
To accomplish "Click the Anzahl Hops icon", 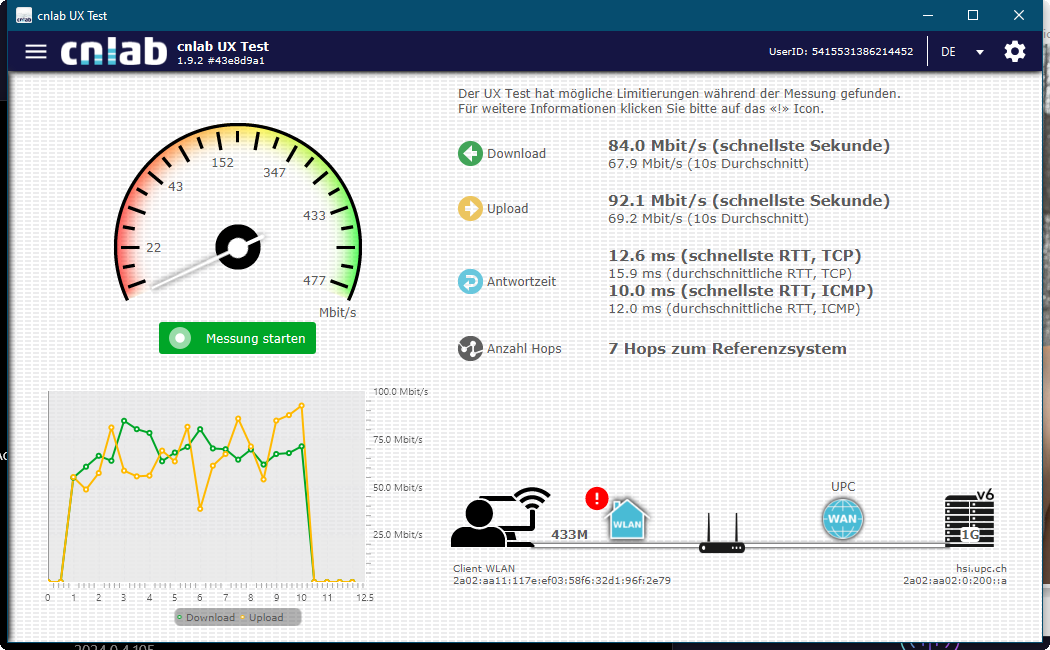I will pos(470,348).
